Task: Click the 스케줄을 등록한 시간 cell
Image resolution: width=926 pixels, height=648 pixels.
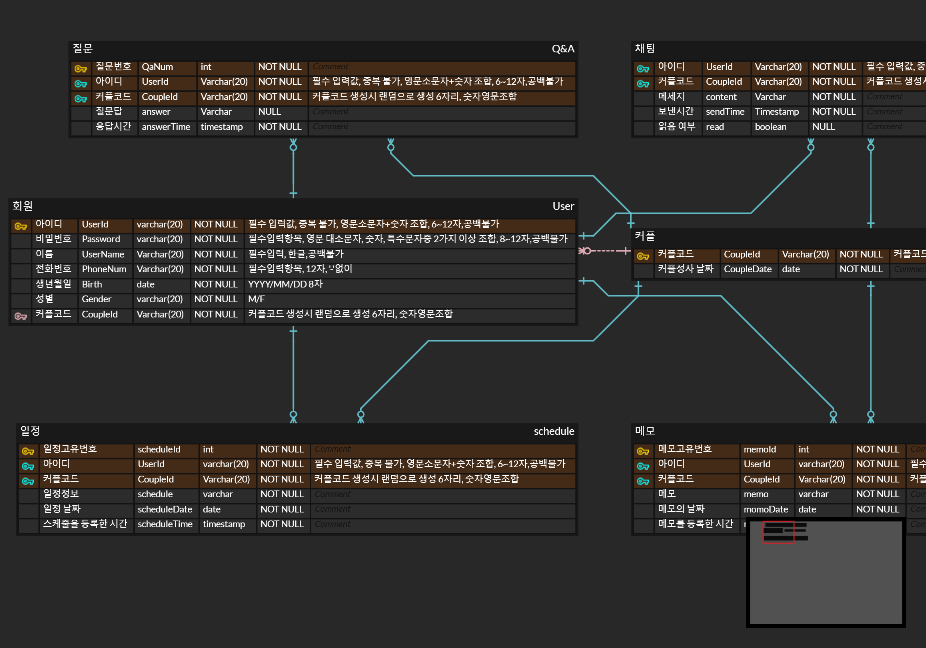Action: pyautogui.click(x=86, y=524)
